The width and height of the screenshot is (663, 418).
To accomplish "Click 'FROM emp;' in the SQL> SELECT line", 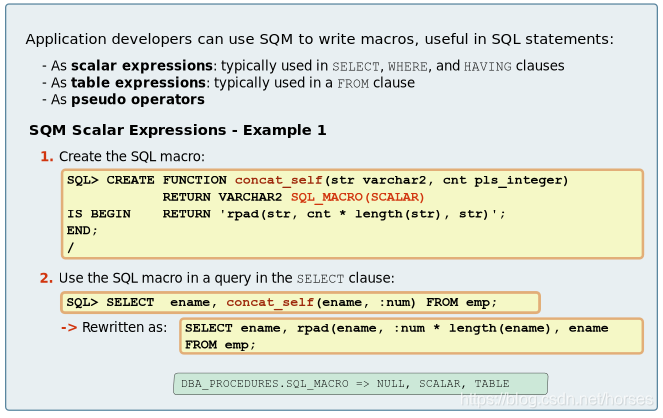I will point(461,303).
